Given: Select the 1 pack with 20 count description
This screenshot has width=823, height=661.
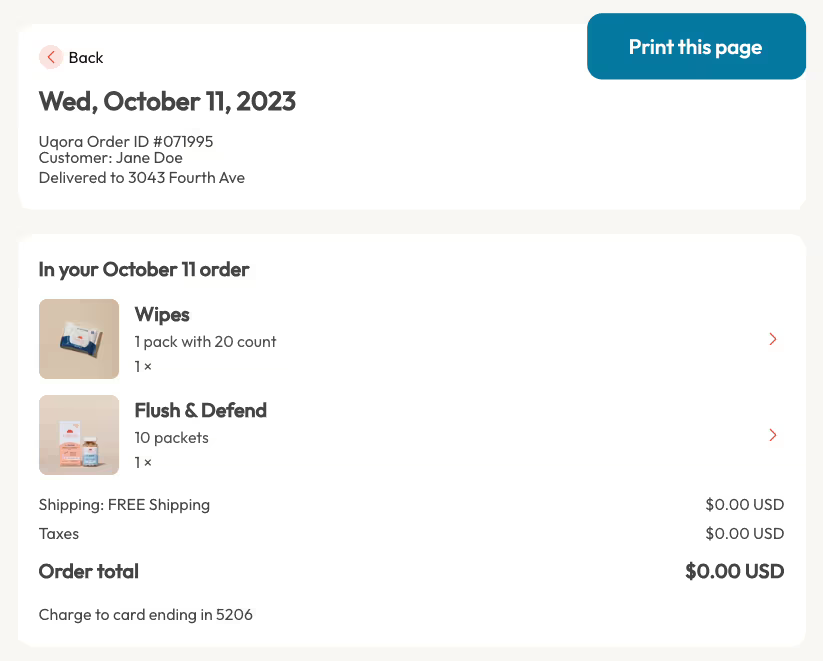Looking at the screenshot, I should 205,342.
